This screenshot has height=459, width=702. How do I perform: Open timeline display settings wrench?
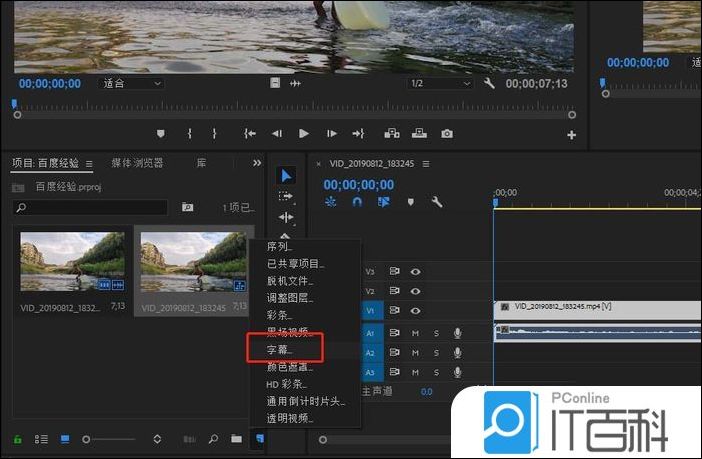pyautogui.click(x=436, y=201)
